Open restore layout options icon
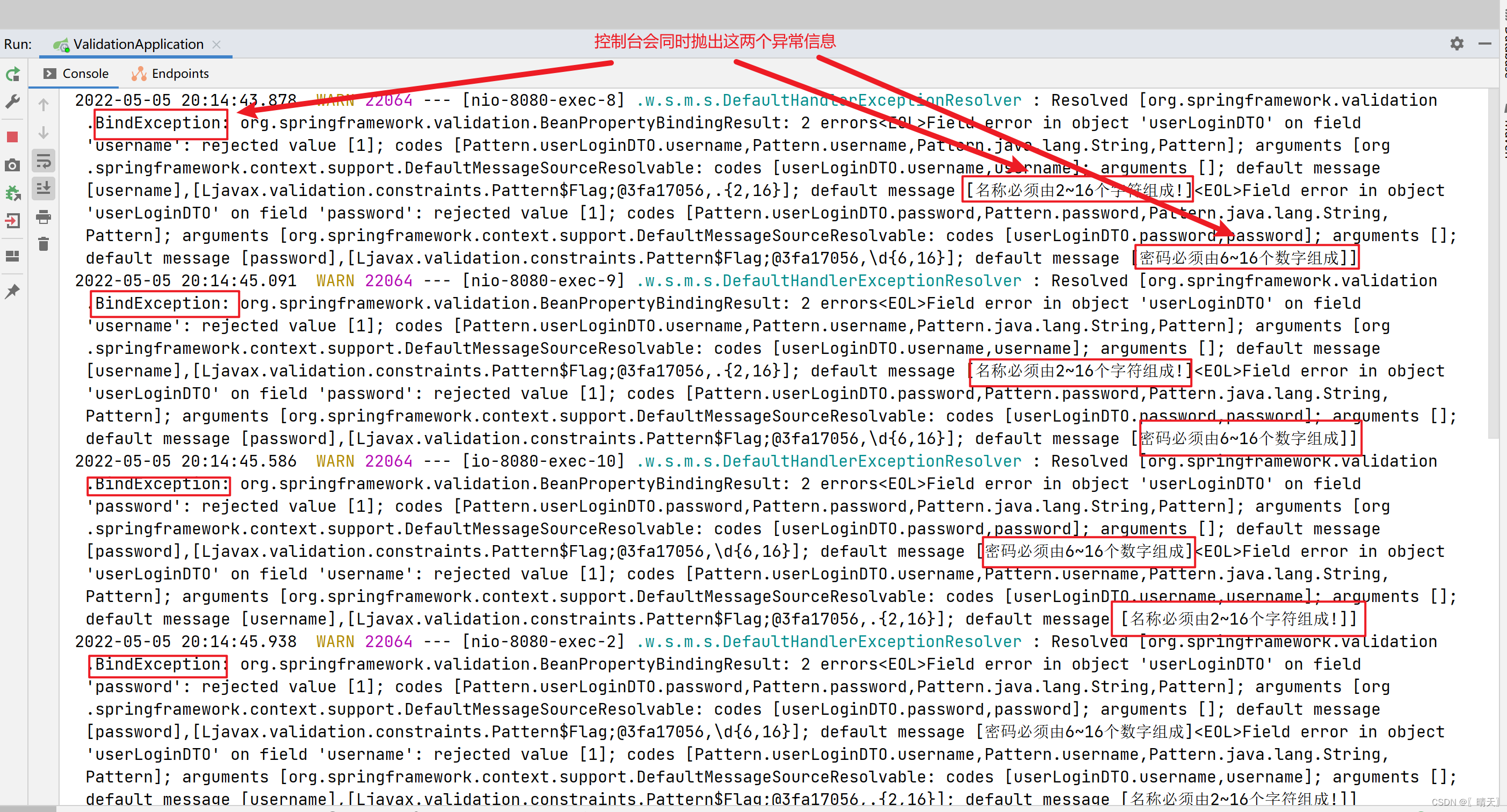The image size is (1507, 812). (12, 256)
